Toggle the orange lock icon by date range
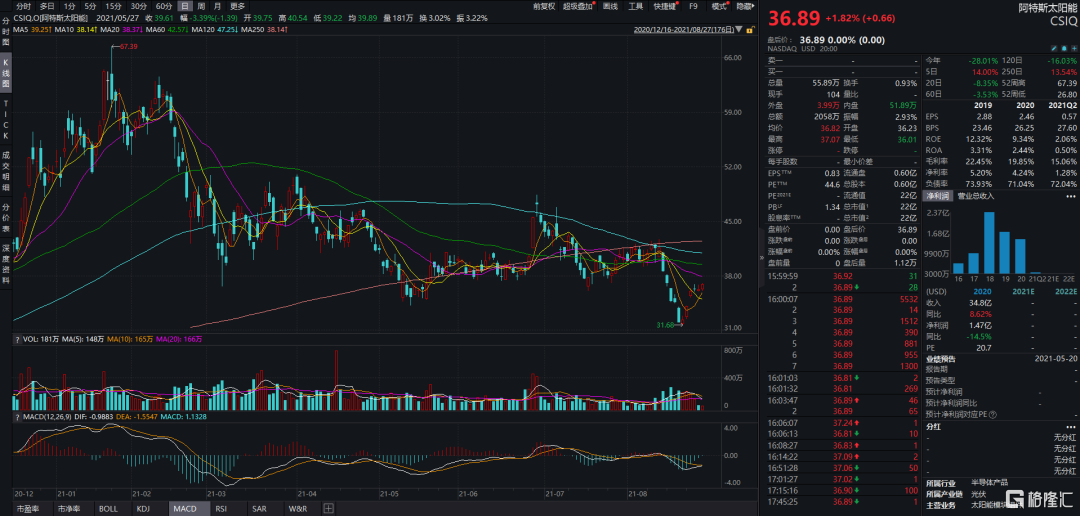This screenshot has height=516, width=1080. click(x=749, y=30)
